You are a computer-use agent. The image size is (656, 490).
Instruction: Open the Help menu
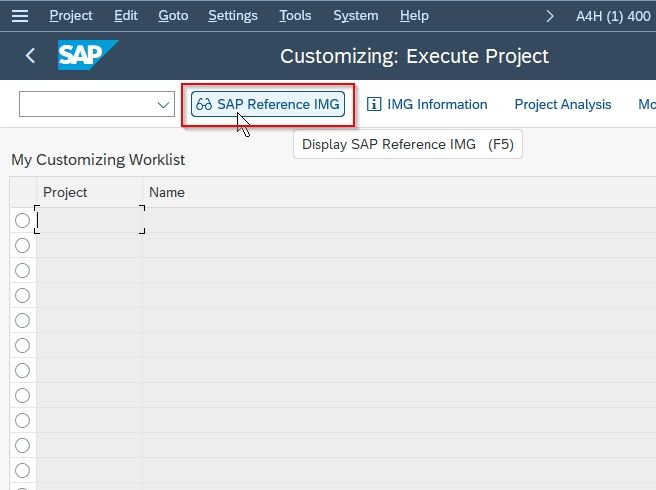click(414, 16)
